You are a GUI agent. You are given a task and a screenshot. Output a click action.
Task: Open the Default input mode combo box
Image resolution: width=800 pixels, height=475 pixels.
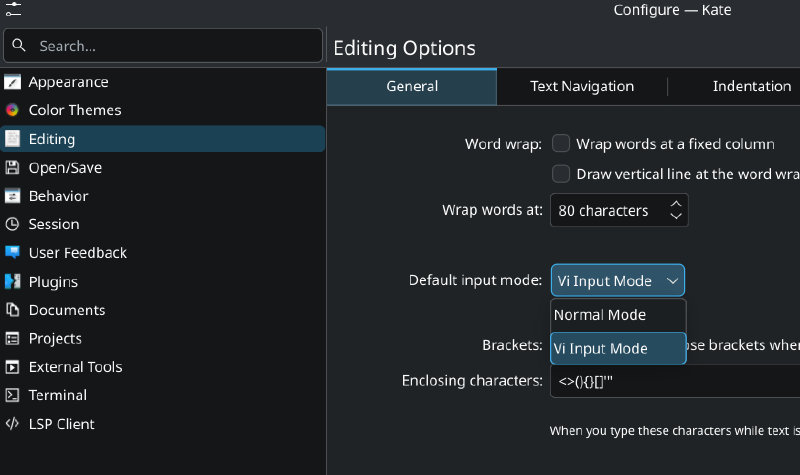(x=617, y=280)
